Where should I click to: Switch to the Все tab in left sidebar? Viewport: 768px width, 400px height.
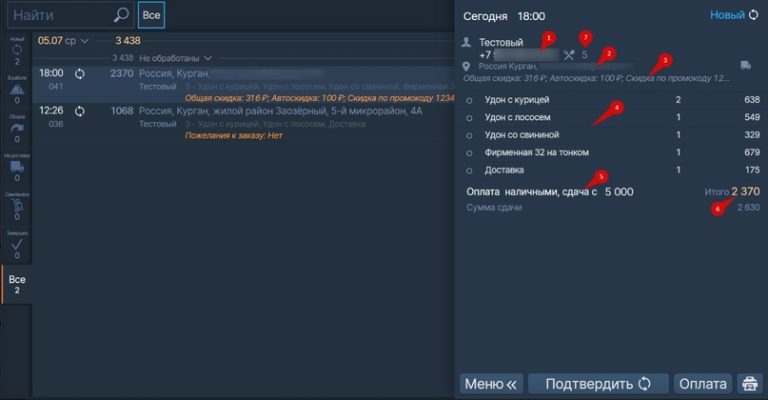point(16,285)
